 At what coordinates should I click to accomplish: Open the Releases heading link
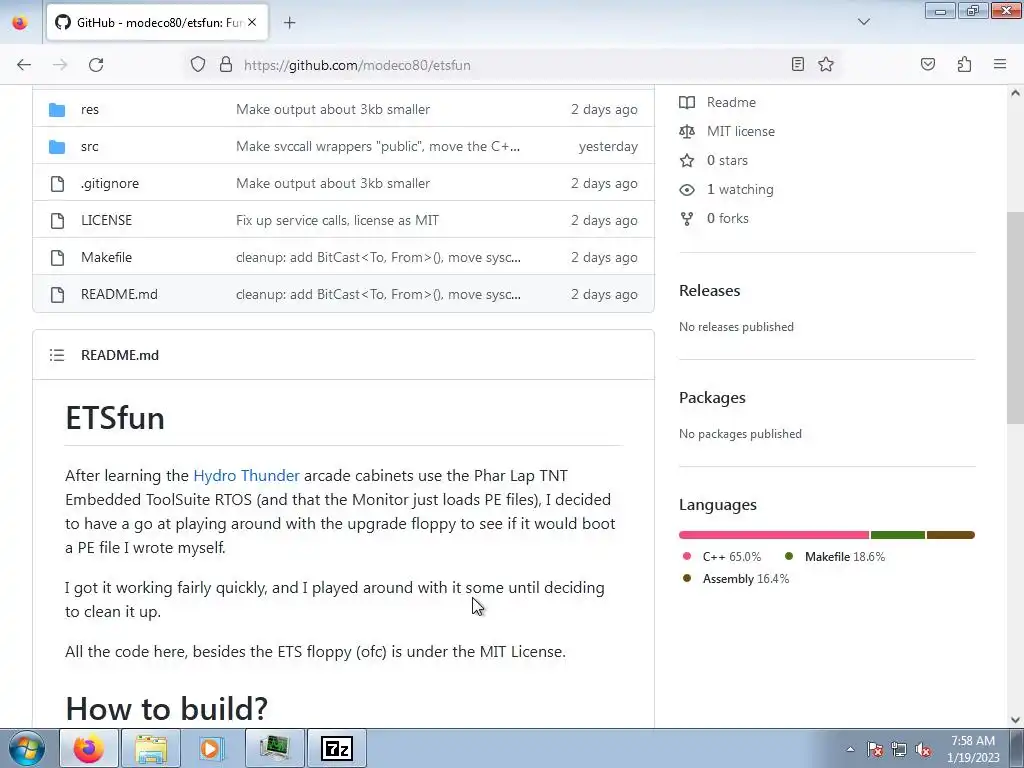coord(709,291)
